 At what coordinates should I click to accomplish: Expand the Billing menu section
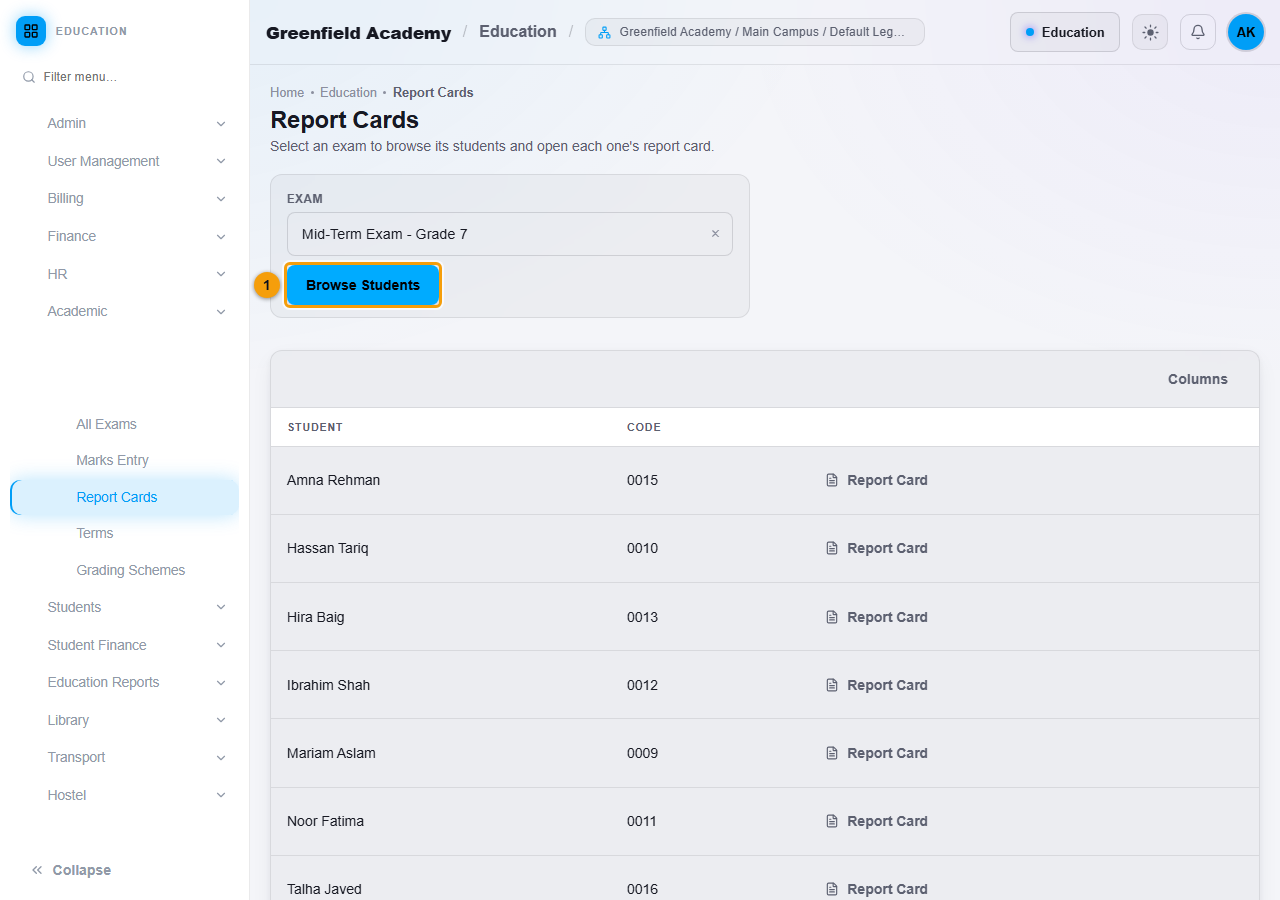(x=125, y=198)
